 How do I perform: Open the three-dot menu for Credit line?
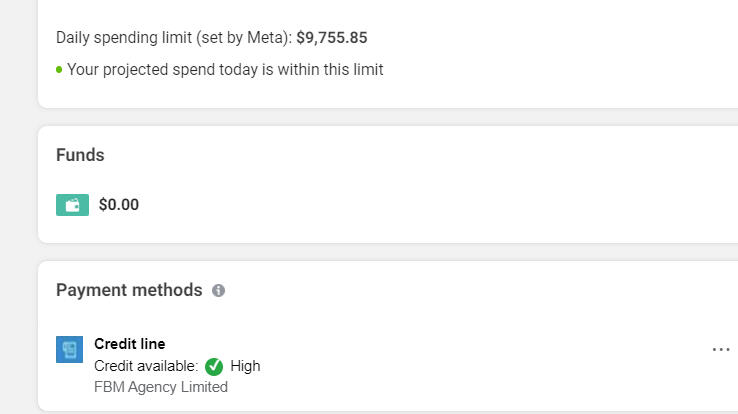[721, 349]
